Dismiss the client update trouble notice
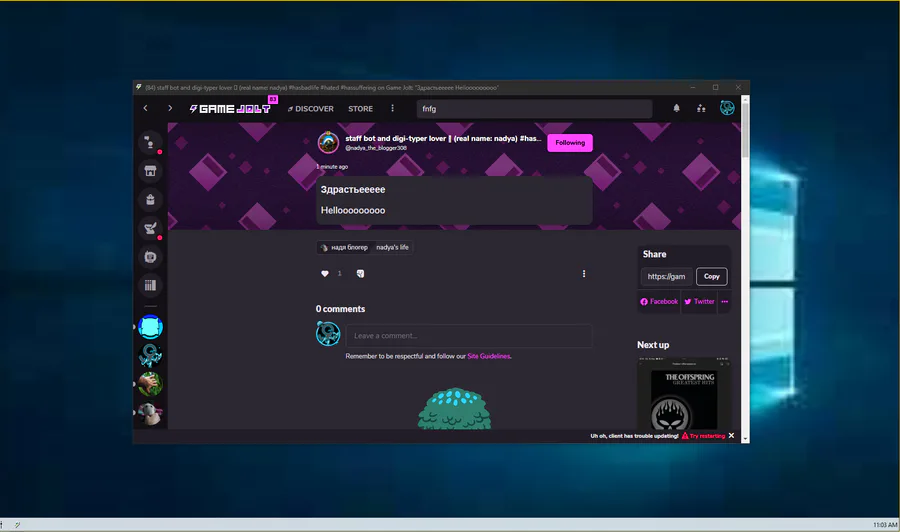The image size is (900, 532). pos(731,436)
